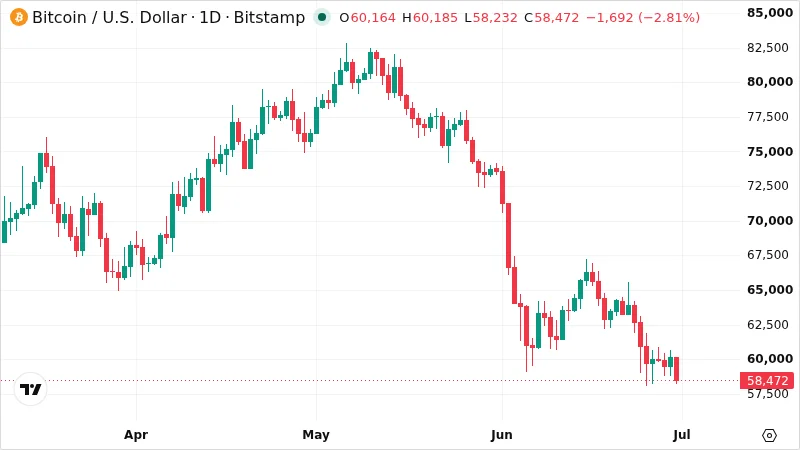This screenshot has height=450, width=800.
Task: Click the 70,000 price scale label
Action: pyautogui.click(x=770, y=220)
